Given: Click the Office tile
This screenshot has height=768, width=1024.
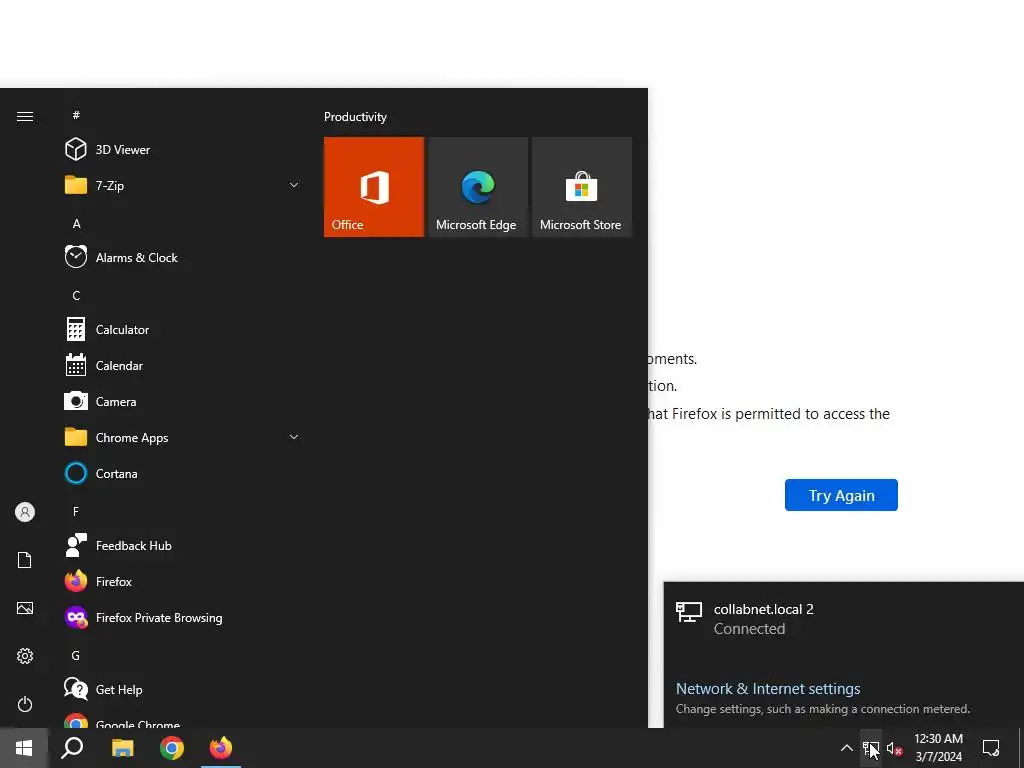Looking at the screenshot, I should pyautogui.click(x=374, y=187).
